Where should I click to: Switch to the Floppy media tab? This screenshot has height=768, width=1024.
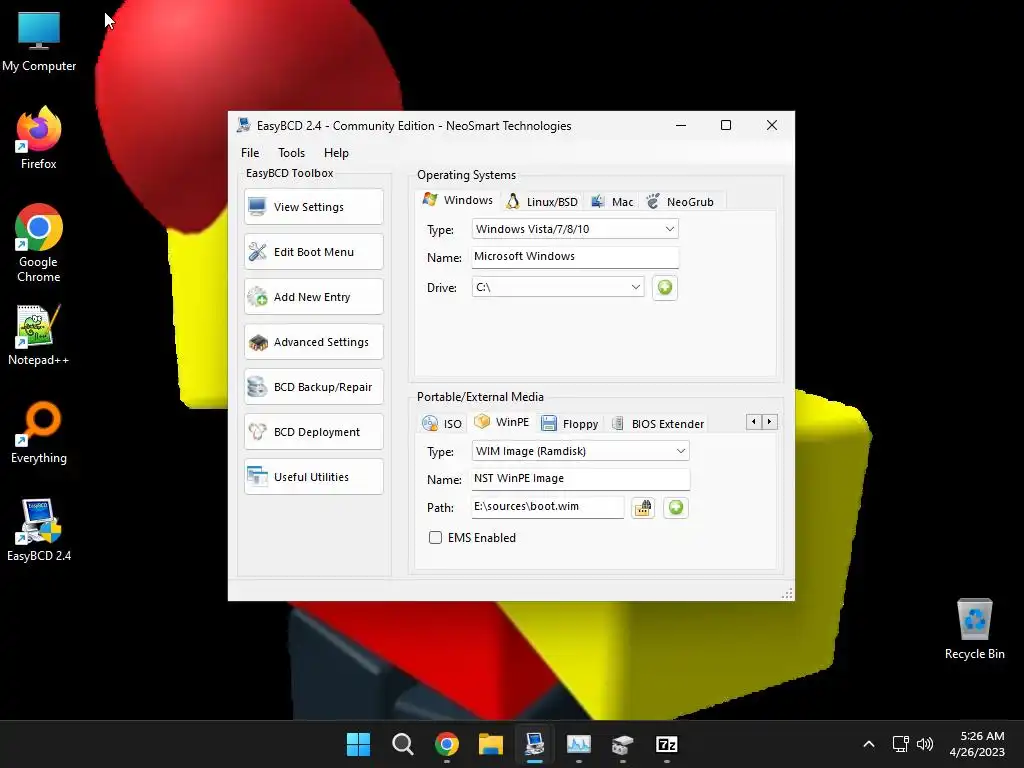click(570, 424)
